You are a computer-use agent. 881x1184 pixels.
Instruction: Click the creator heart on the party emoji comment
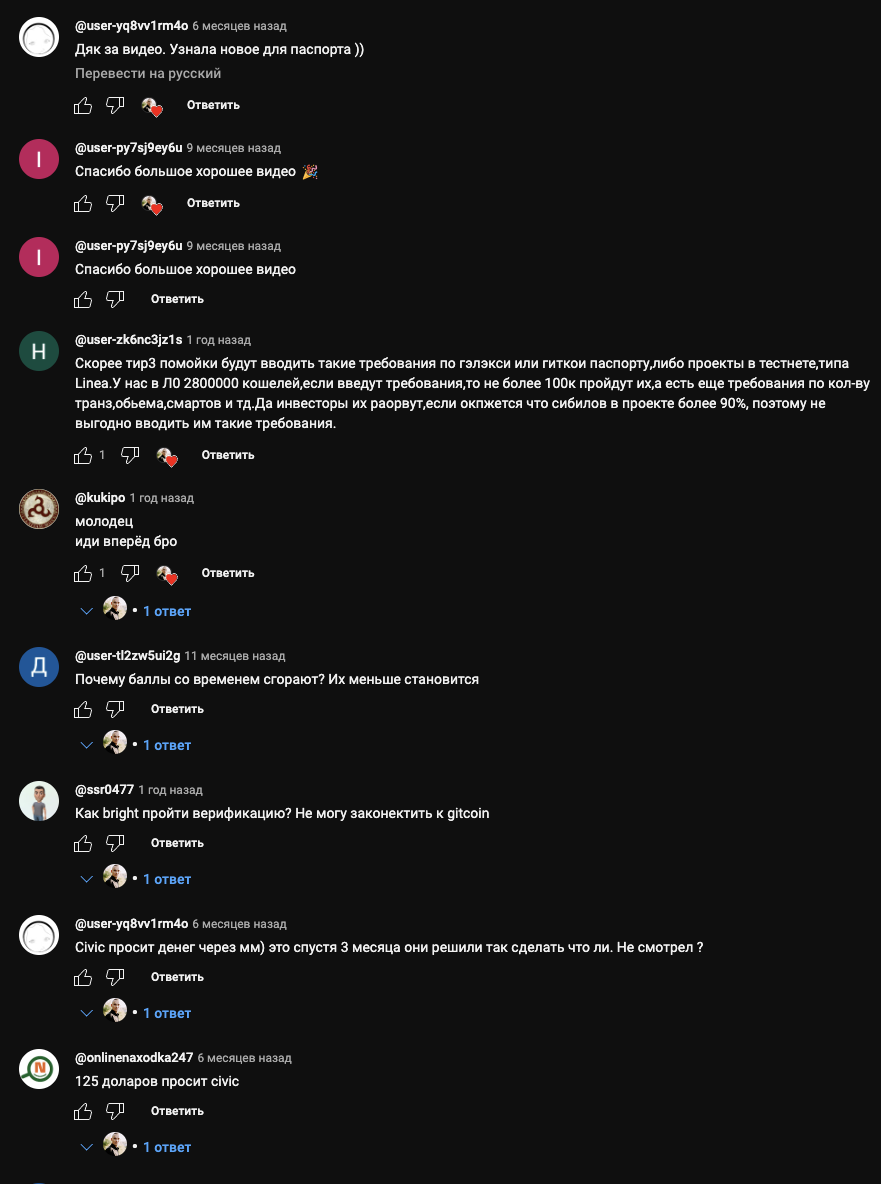(x=152, y=204)
